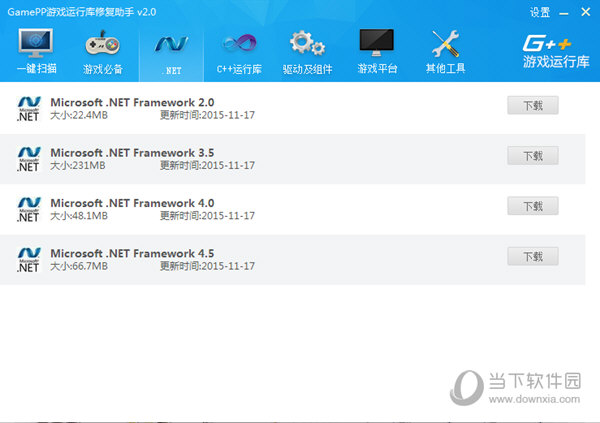Download .NET Framework 4.0 via 下载
This screenshot has width=600, height=423.
[533, 206]
